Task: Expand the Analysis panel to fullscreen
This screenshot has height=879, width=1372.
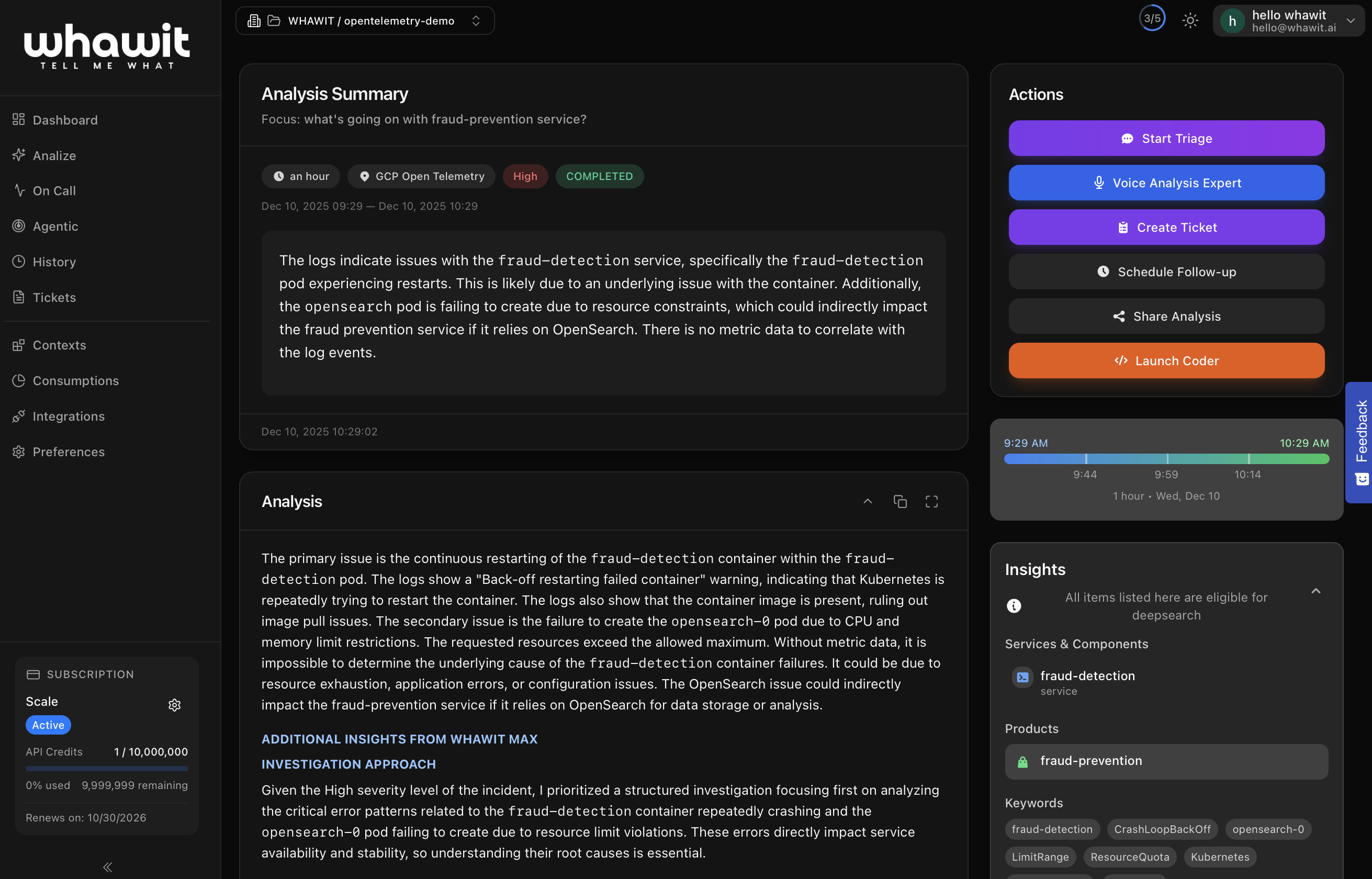Action: point(931,502)
